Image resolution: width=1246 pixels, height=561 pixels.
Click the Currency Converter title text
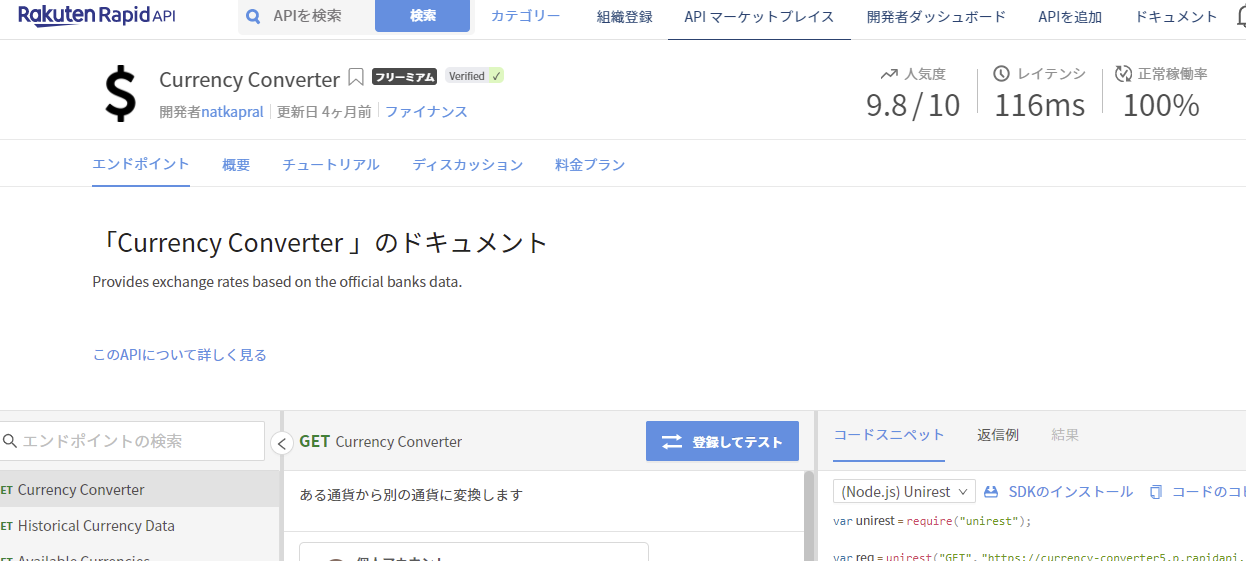coord(250,79)
